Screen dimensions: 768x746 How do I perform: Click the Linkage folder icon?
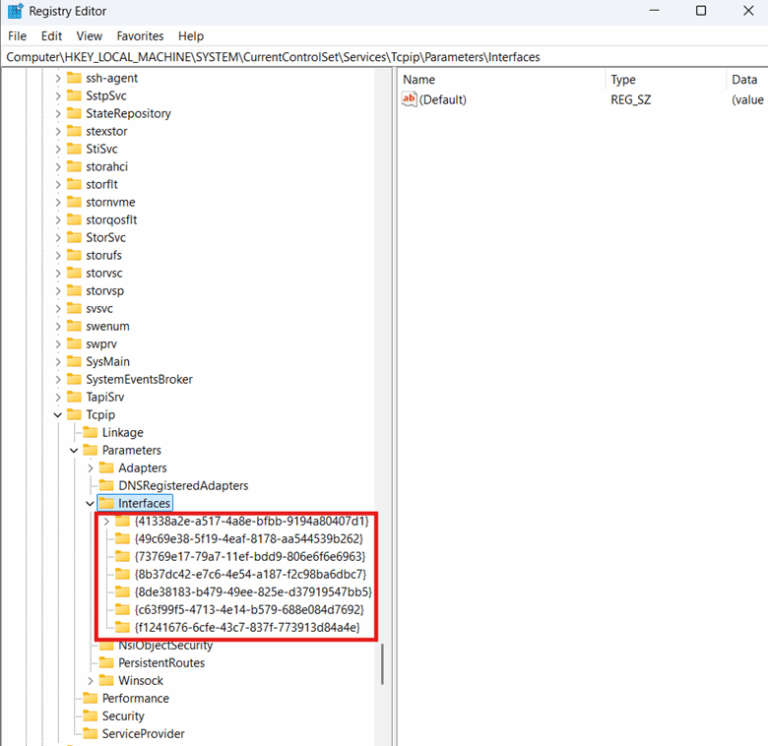pyautogui.click(x=90, y=432)
